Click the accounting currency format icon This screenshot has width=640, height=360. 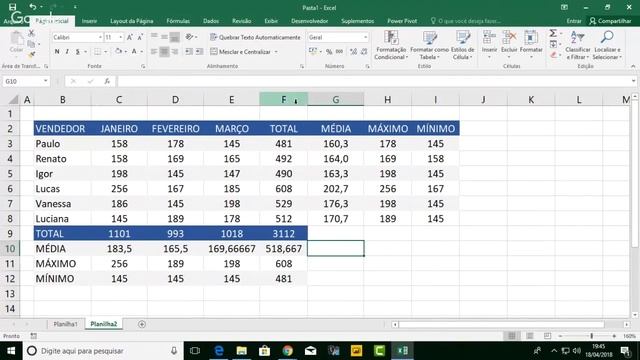point(313,51)
